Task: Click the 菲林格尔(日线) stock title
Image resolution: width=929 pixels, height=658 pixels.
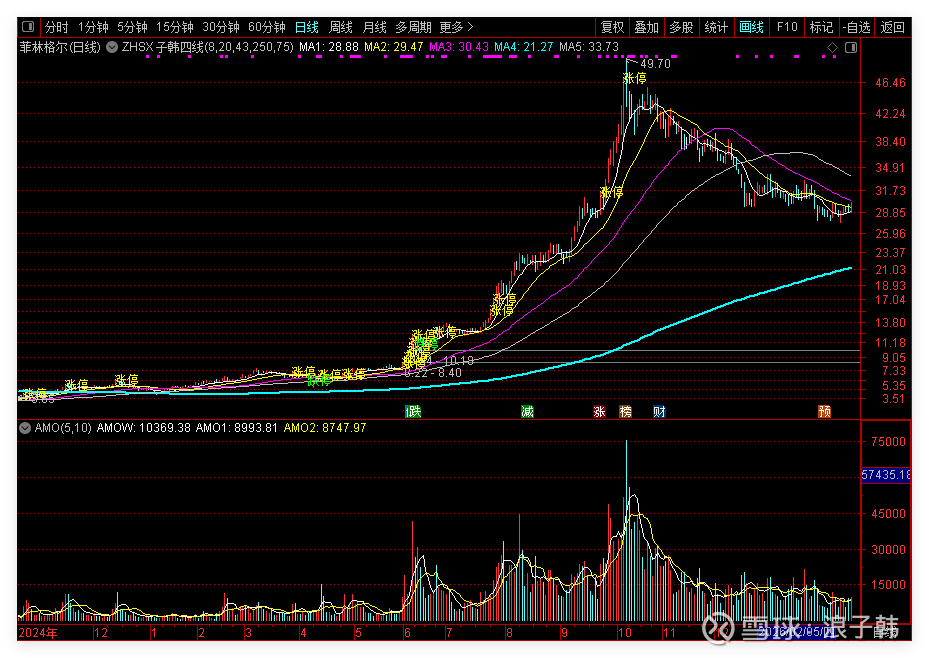Action: tap(60, 47)
